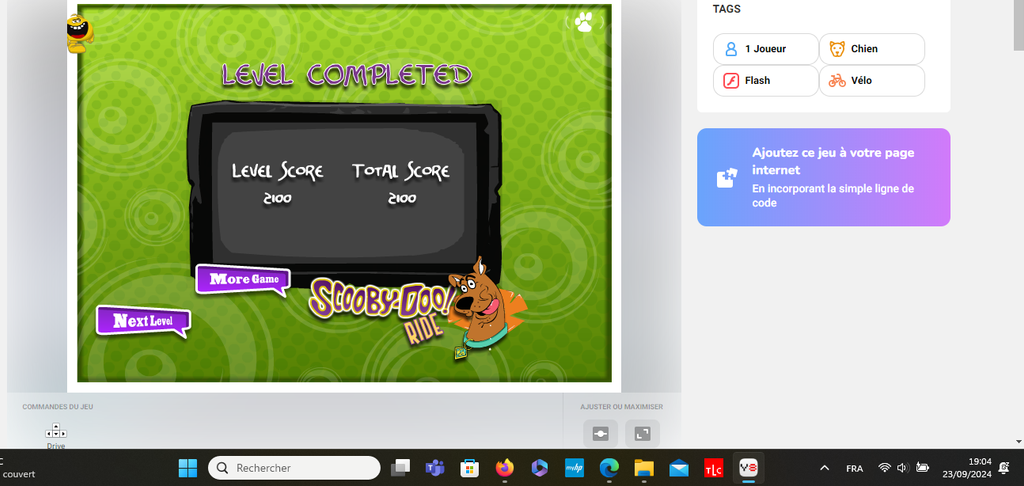Click the battery status tray icon

[x=922, y=468]
